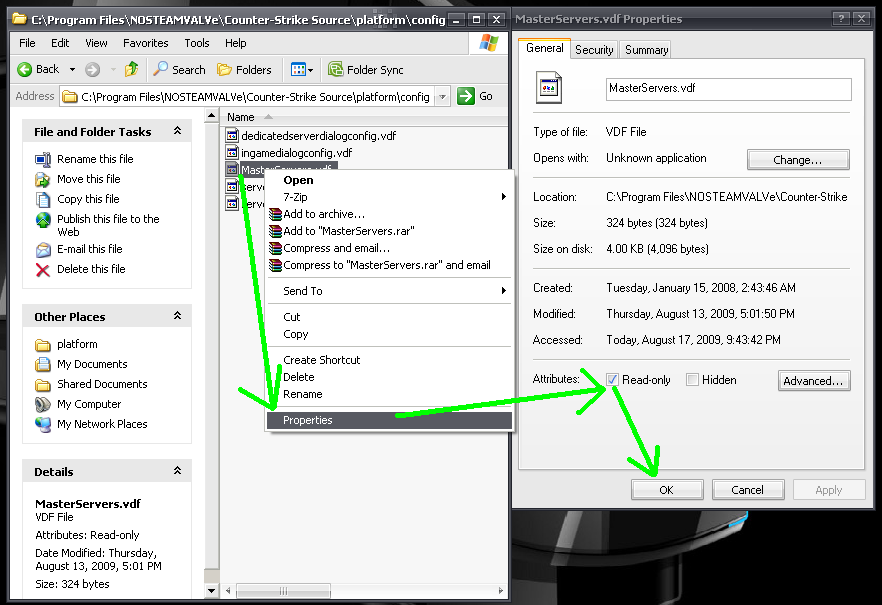Collapse the Details panel
The image size is (882, 605).
point(177,471)
